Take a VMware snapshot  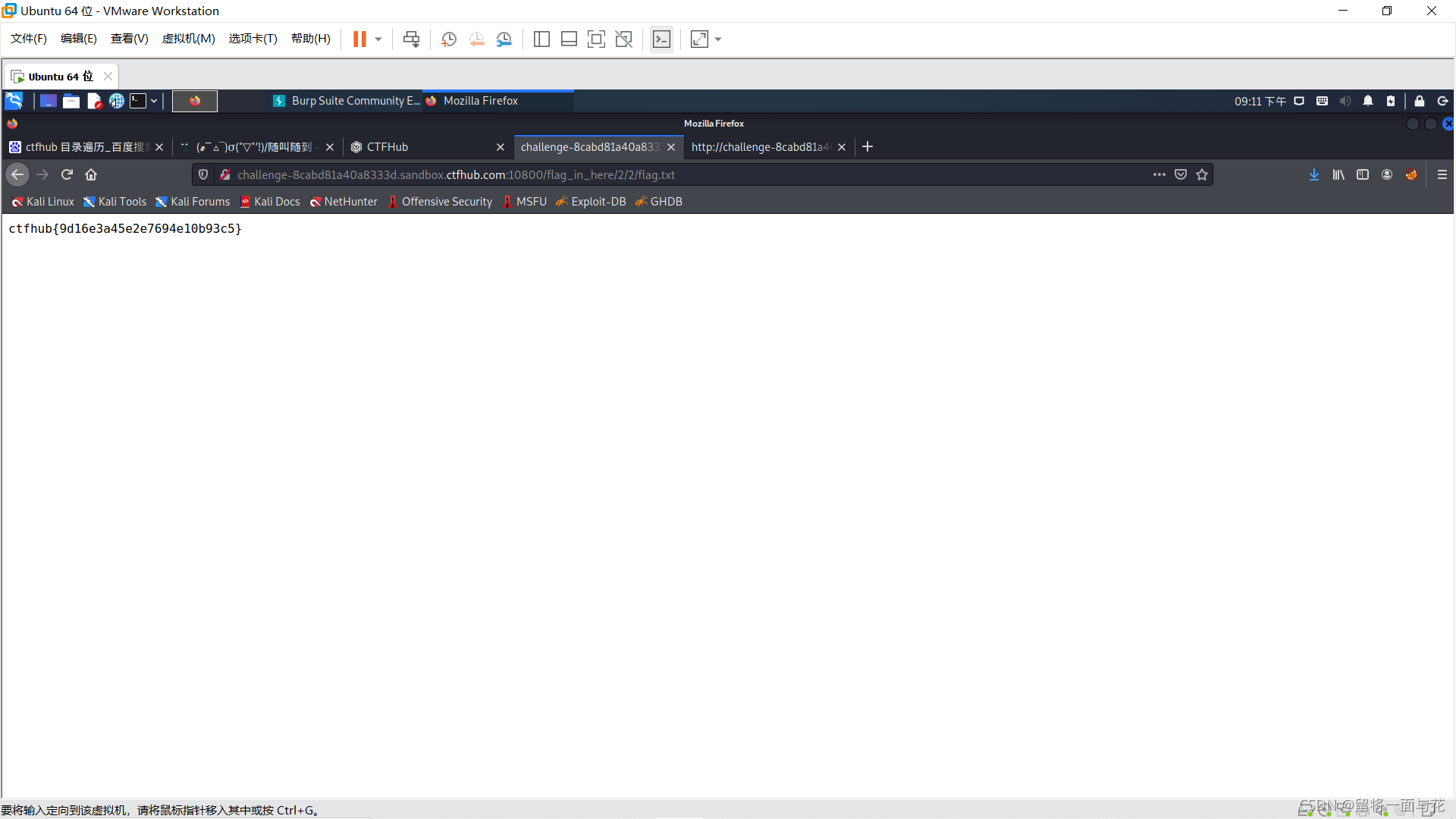click(x=449, y=39)
